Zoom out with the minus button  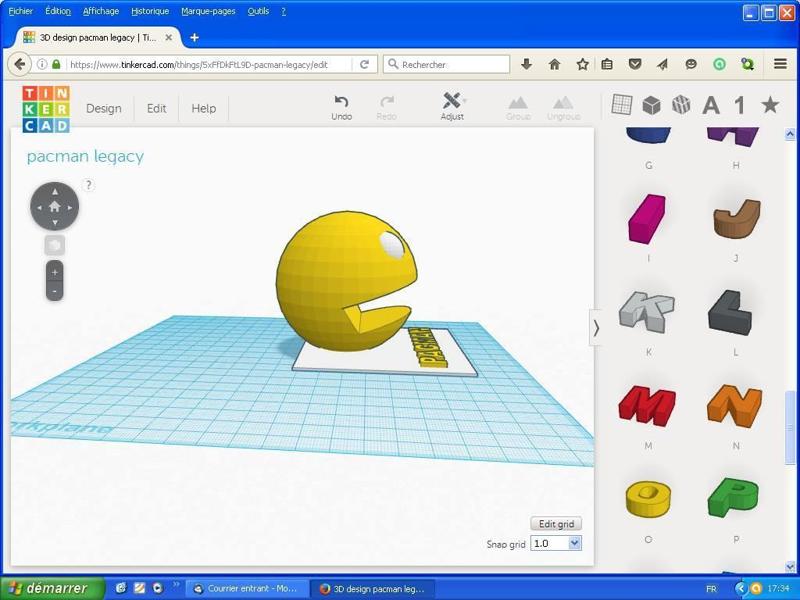click(x=55, y=291)
